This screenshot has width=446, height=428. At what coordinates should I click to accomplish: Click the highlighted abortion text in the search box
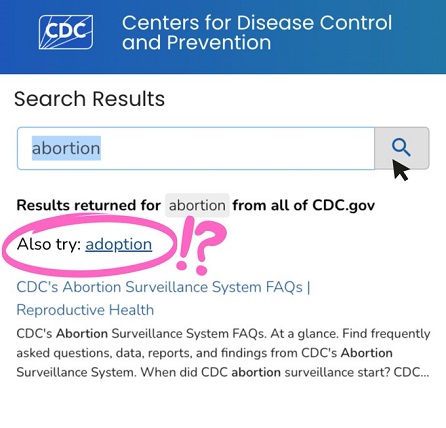(66, 148)
